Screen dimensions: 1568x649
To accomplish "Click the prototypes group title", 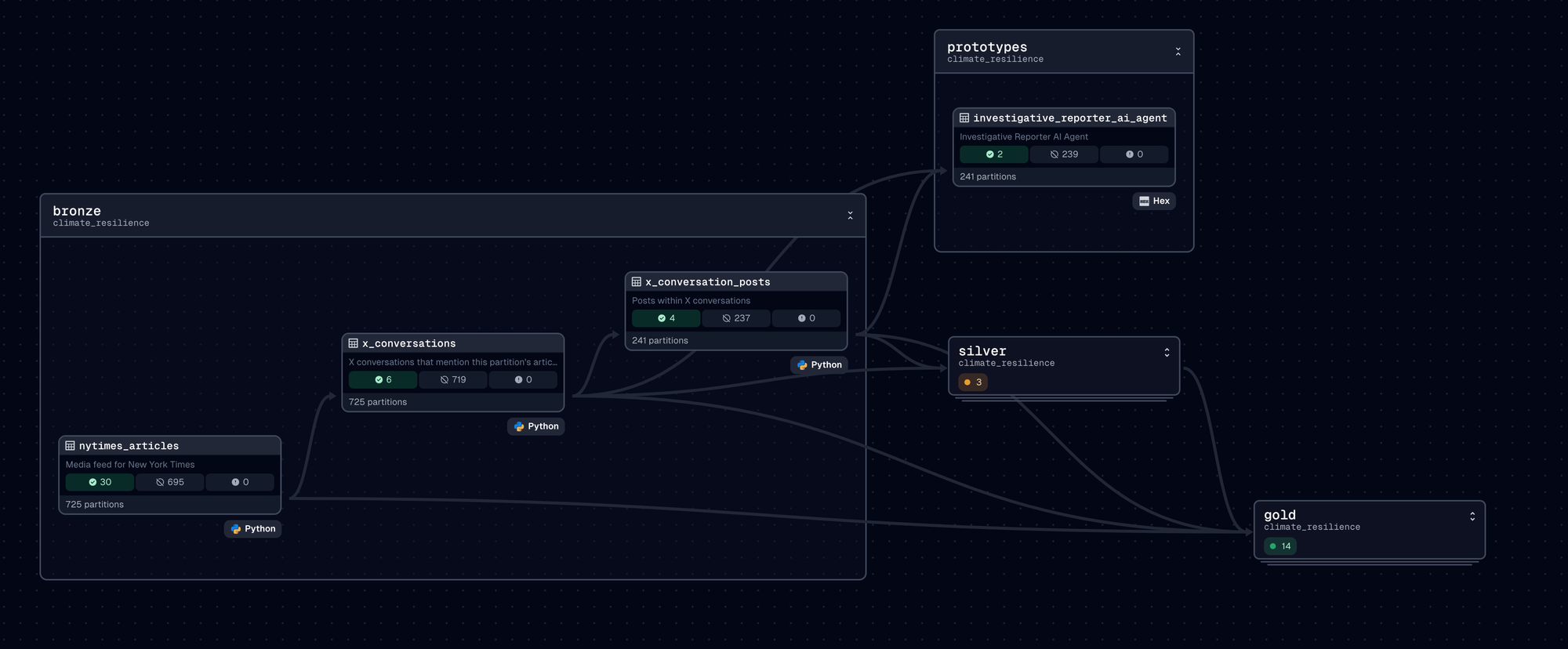I will coord(987,47).
